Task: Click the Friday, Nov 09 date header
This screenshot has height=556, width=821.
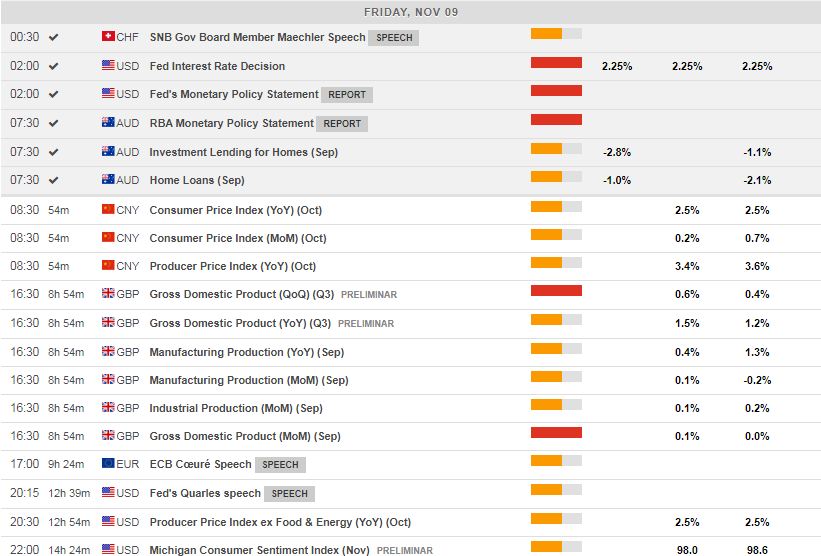Action: [x=410, y=12]
